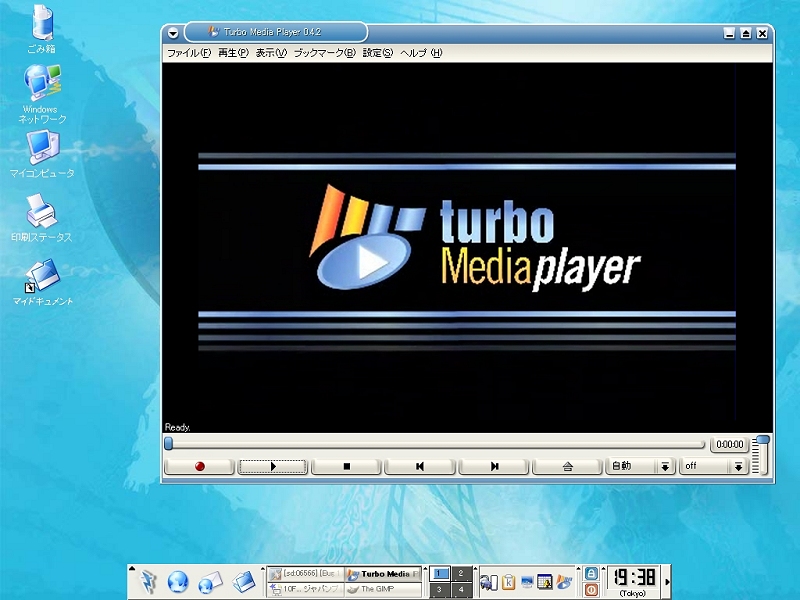This screenshot has height=600, width=800.
Task: Click the lightning-bolt start menu icon
Action: pos(148,581)
